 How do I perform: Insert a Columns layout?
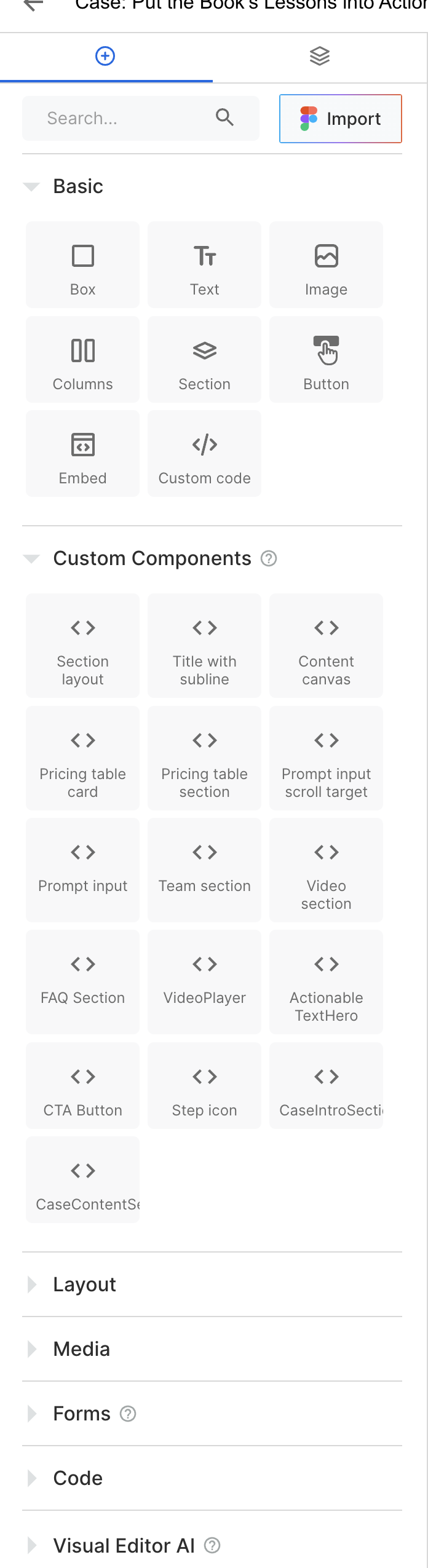(82, 360)
